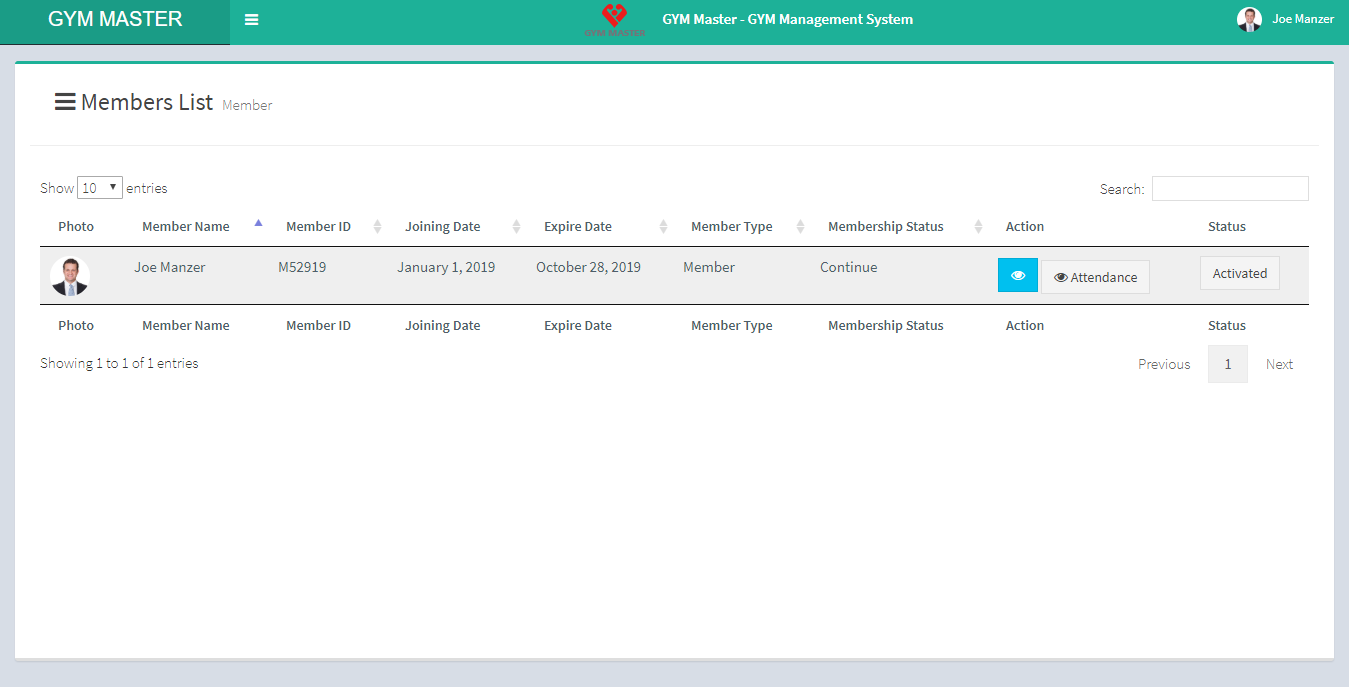
Task: Toggle the Activated status button
Action: (1239, 274)
